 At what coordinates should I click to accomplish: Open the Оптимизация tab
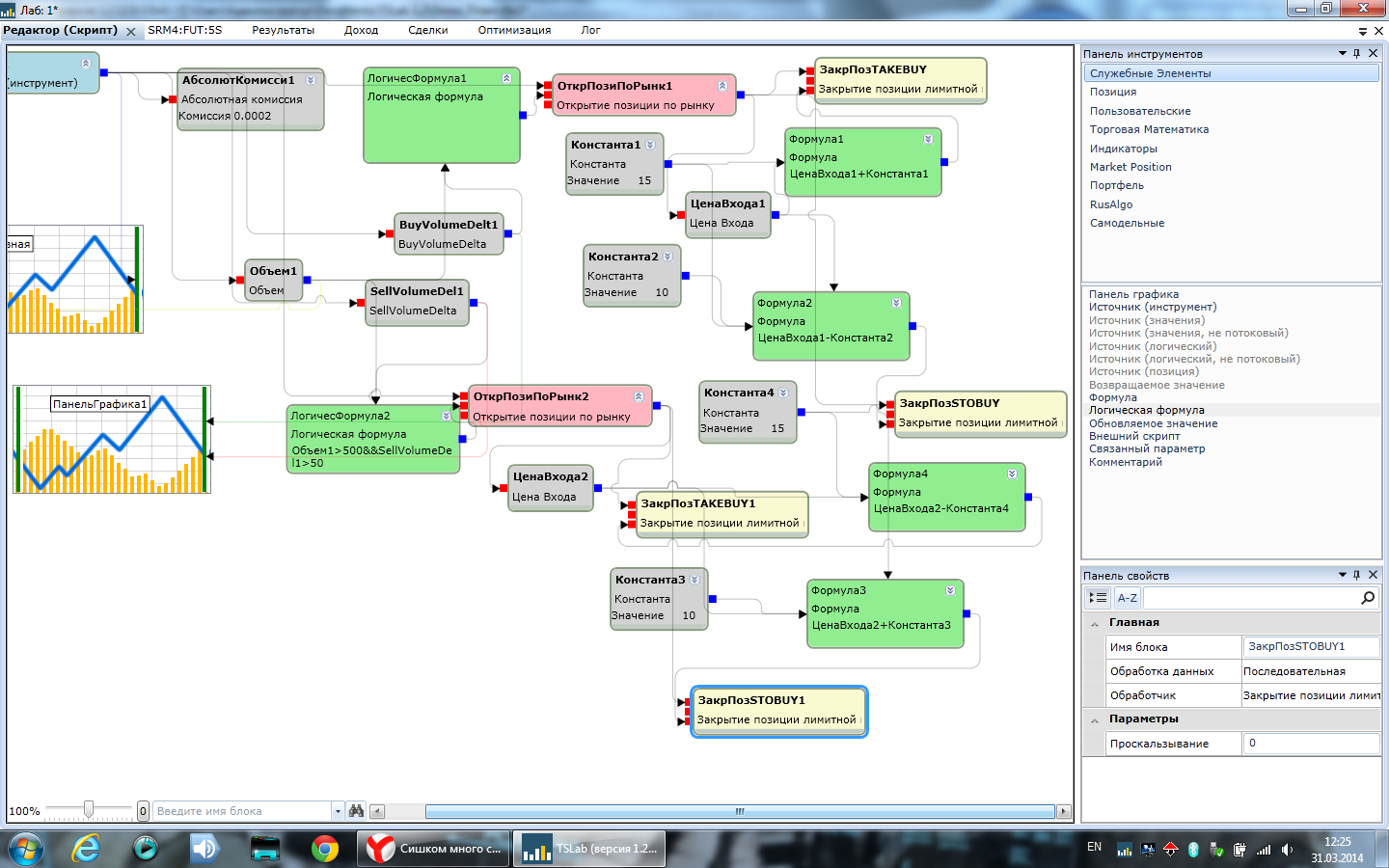pos(515,30)
